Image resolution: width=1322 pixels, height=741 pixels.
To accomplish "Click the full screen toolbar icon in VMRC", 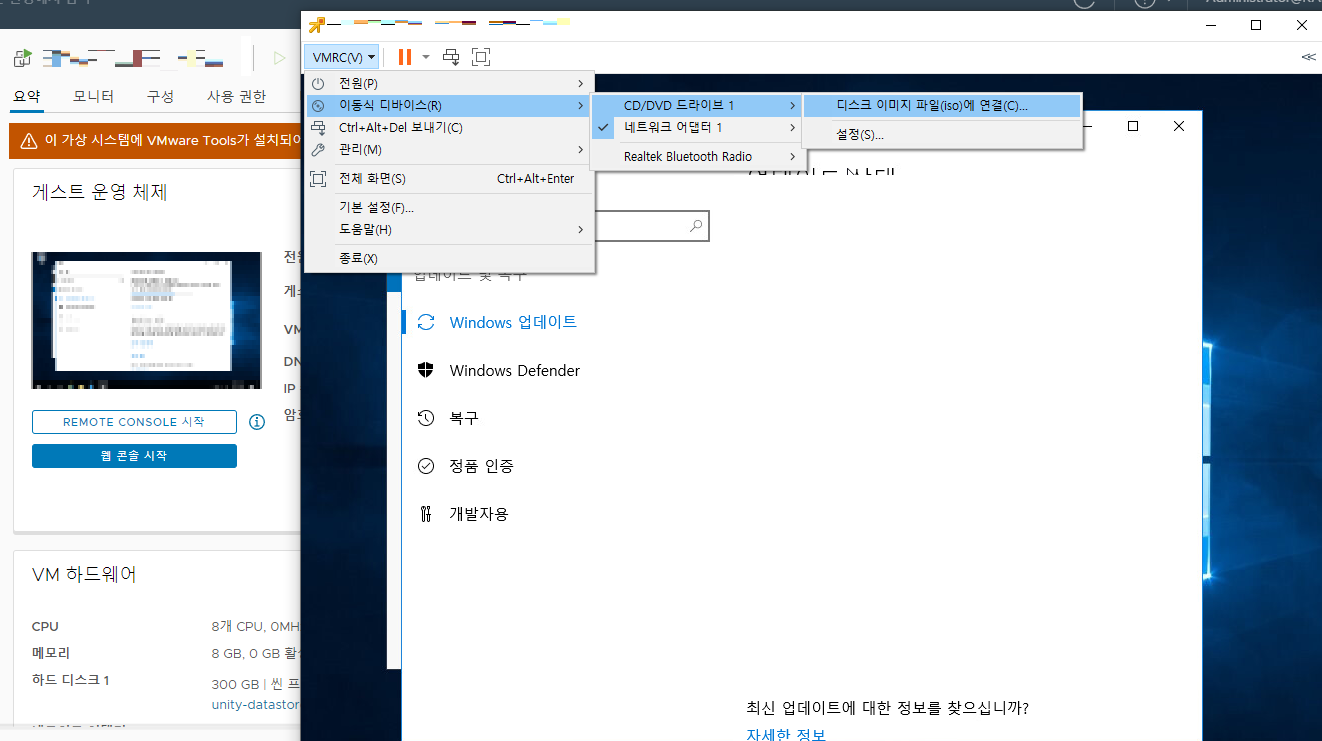I will tap(481, 57).
